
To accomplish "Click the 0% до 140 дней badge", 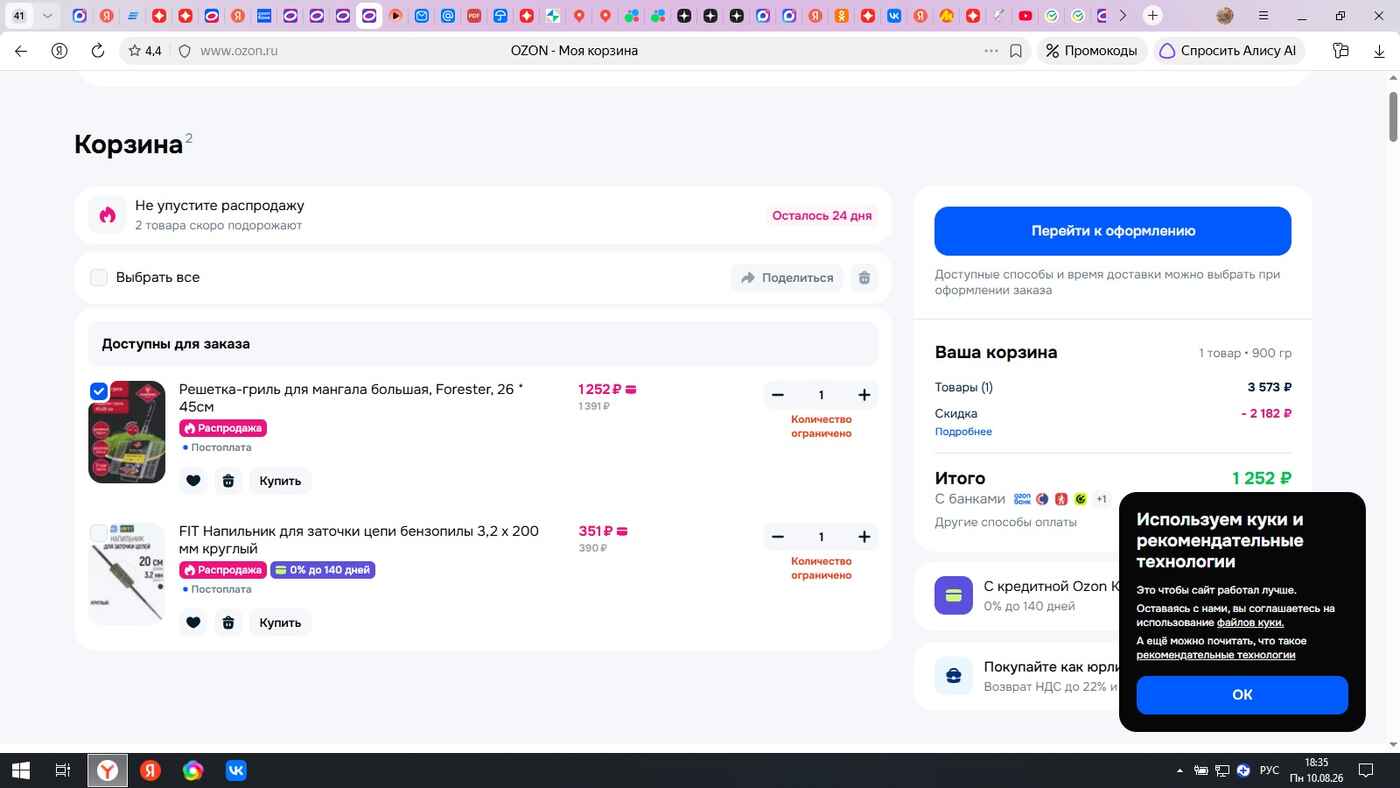I will click(323, 570).
